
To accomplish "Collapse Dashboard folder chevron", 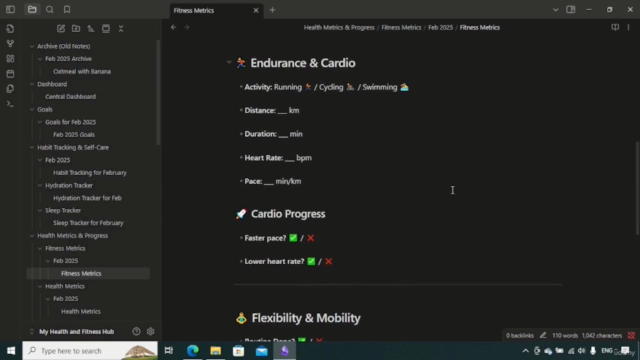I will (32, 84).
